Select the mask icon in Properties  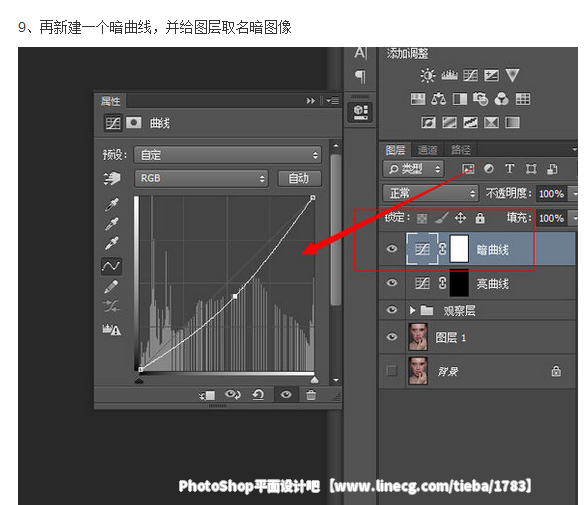[133, 122]
